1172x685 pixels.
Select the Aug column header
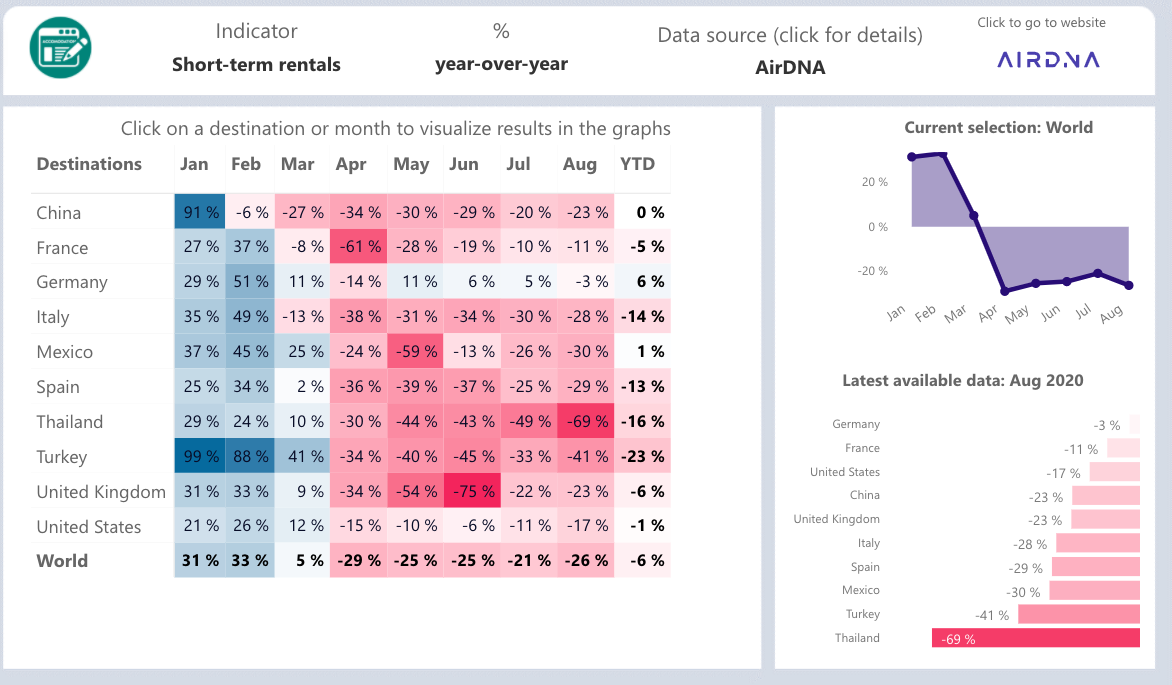coord(580,164)
